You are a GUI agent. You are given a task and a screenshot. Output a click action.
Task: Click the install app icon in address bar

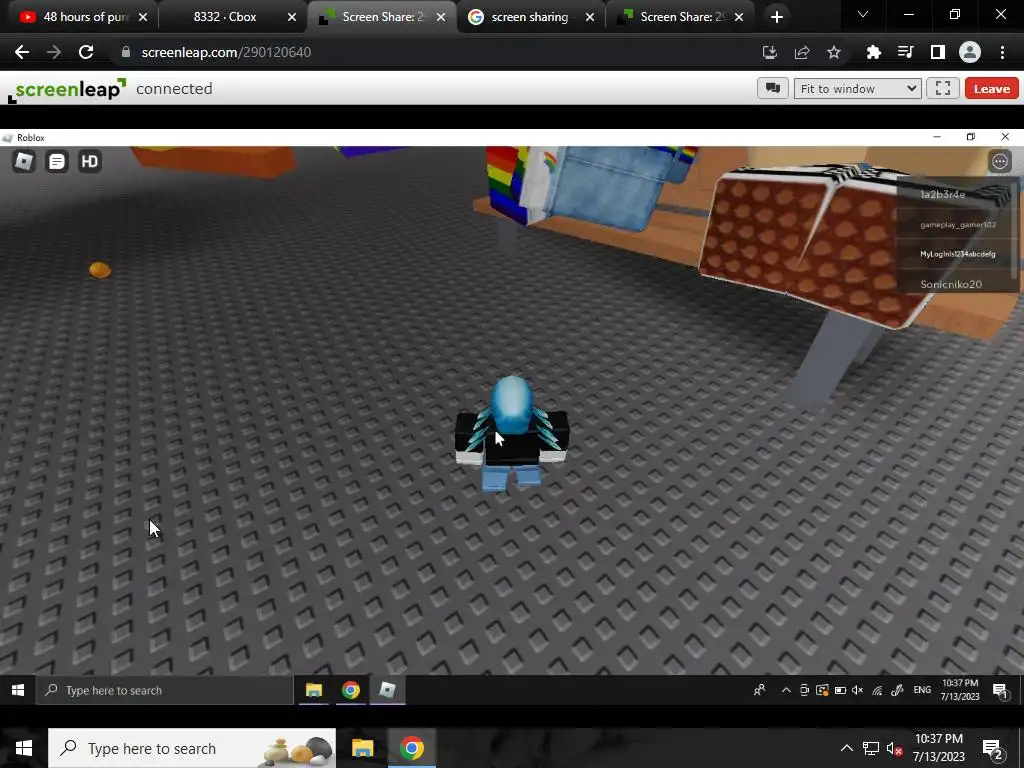pos(770,52)
